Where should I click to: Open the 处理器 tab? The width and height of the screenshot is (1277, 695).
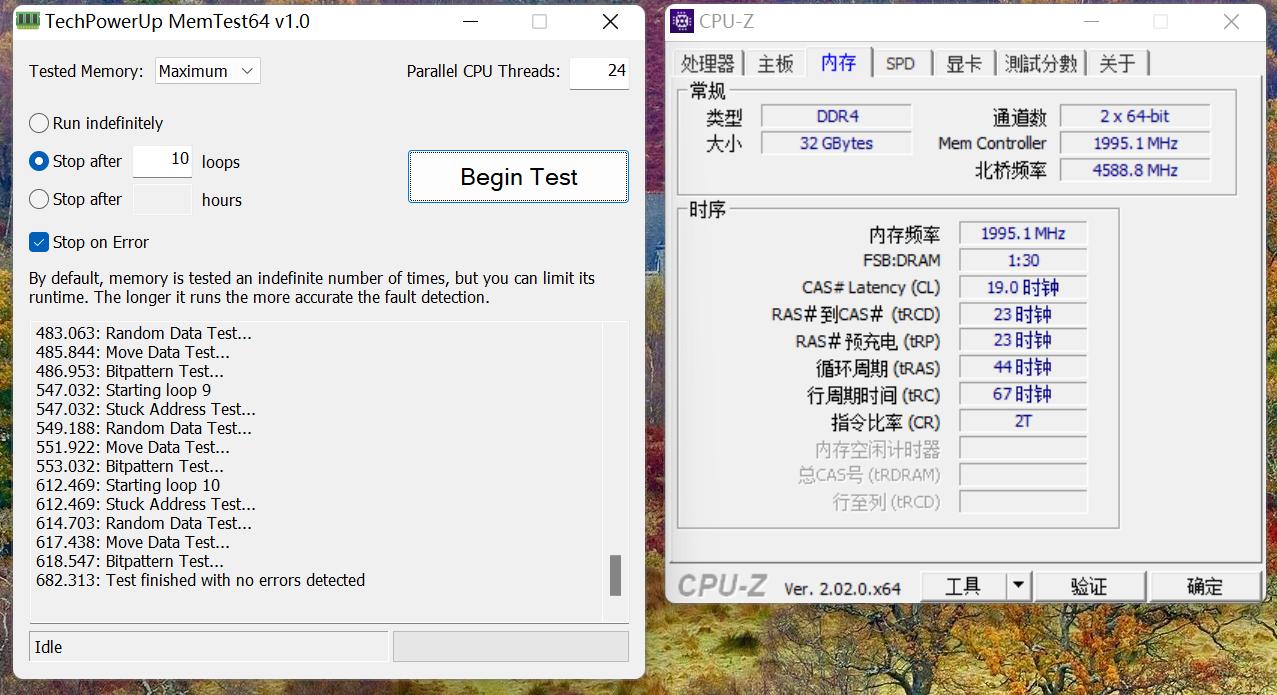click(707, 63)
